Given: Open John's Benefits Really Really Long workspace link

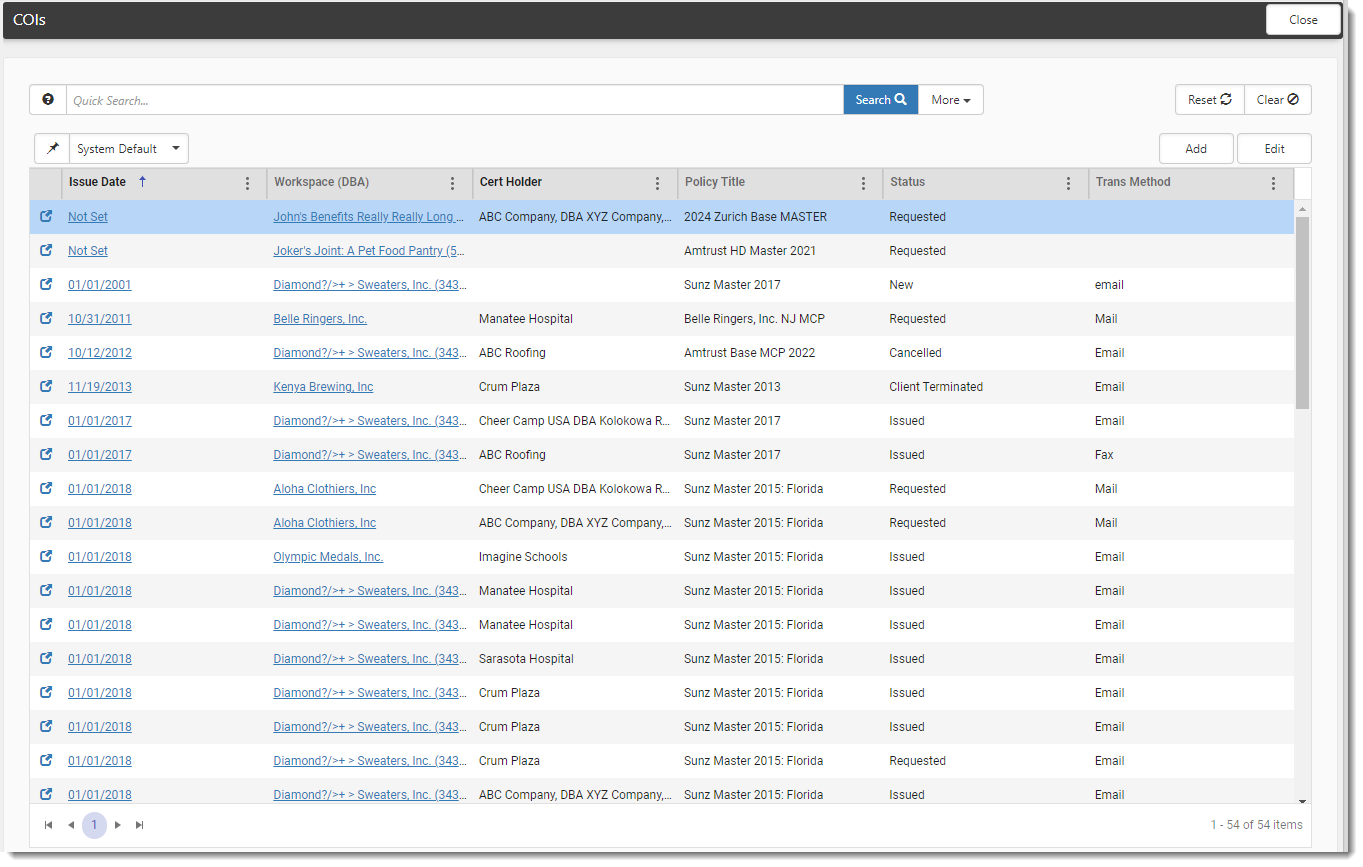Looking at the screenshot, I should (x=369, y=216).
